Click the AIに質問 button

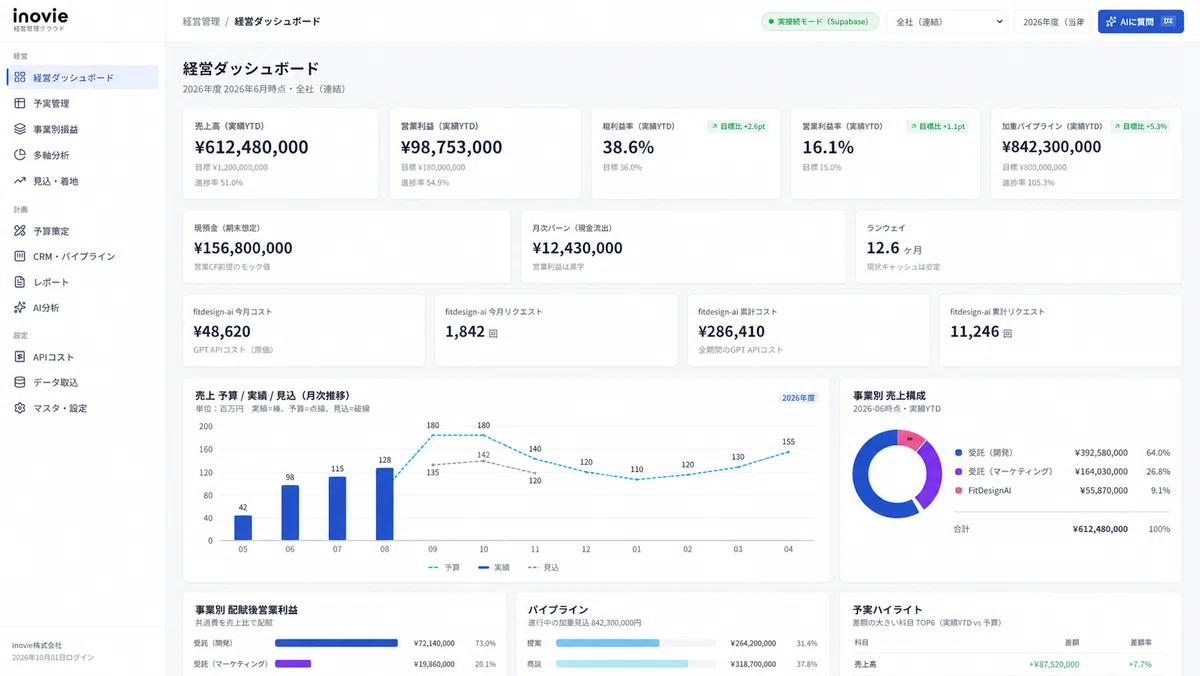click(1140, 21)
